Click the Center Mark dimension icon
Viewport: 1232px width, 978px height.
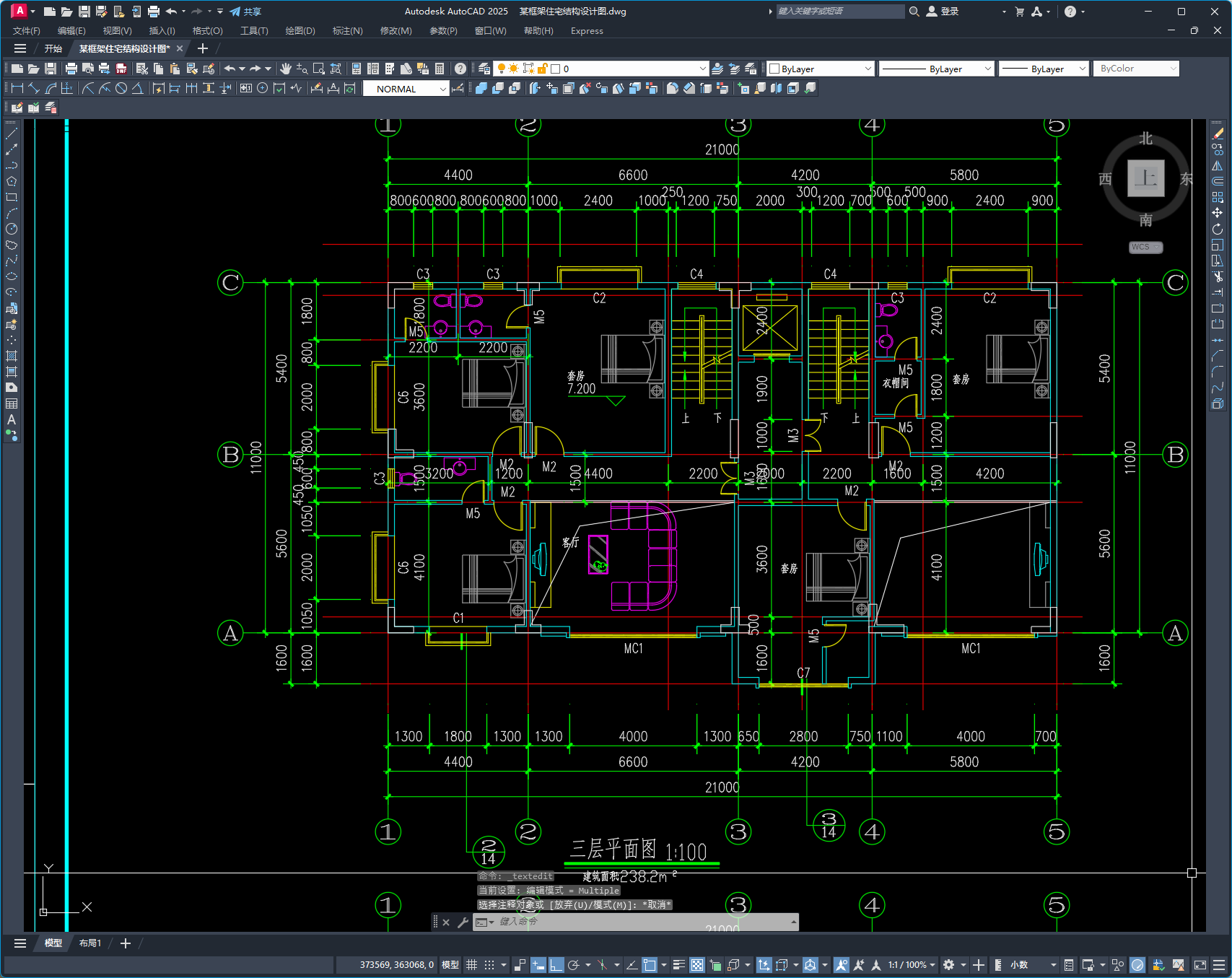pyautogui.click(x=263, y=88)
